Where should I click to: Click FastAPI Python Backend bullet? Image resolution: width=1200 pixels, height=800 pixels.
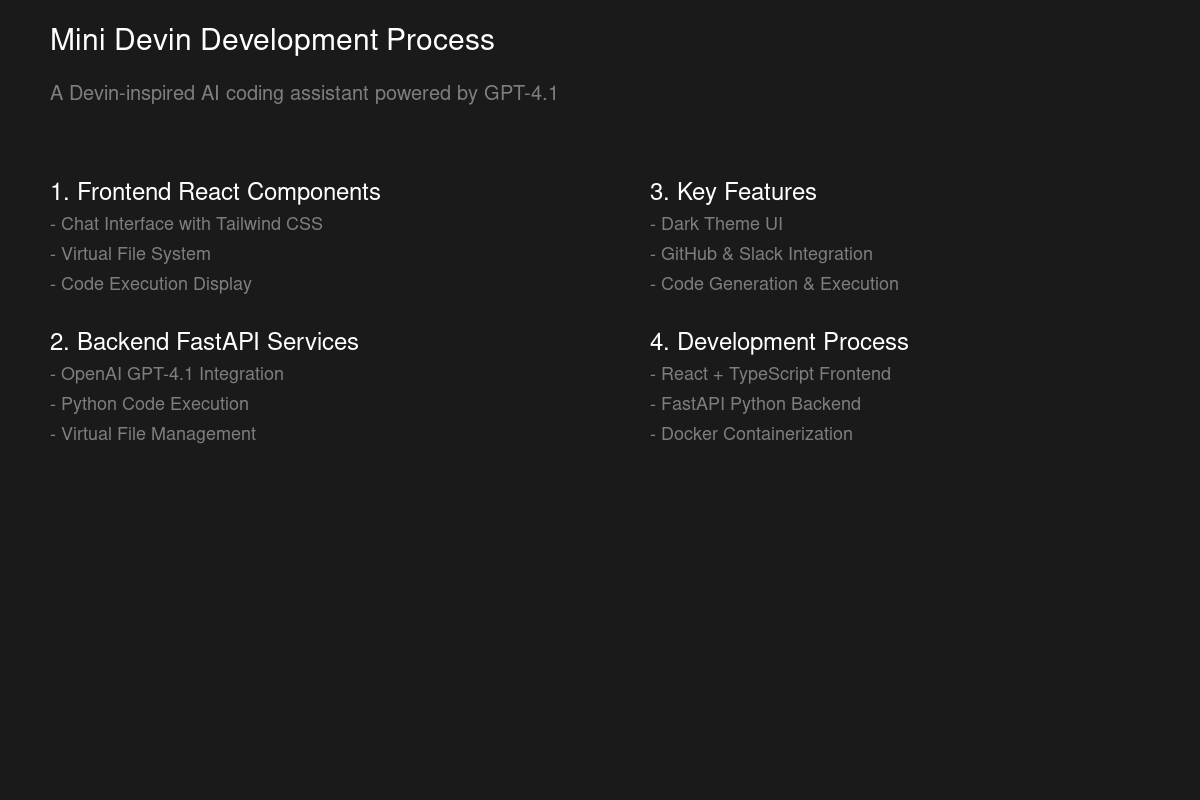coord(756,404)
